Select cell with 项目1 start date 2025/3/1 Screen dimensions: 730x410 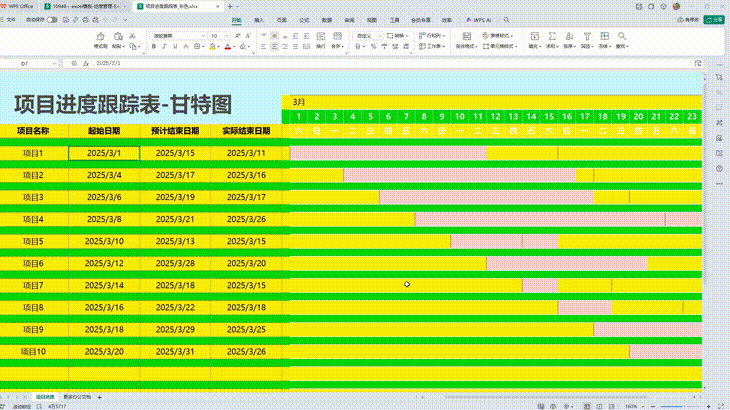[x=104, y=153]
